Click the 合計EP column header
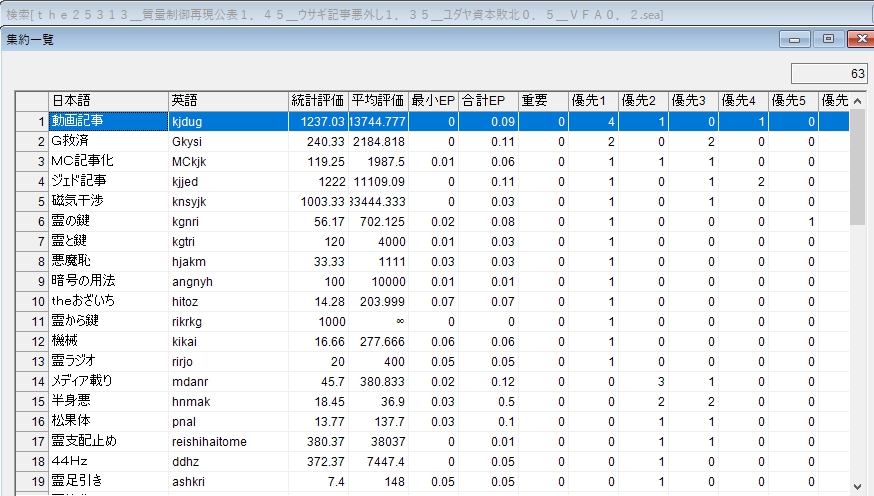Image resolution: width=874 pixels, height=496 pixels. (488, 100)
